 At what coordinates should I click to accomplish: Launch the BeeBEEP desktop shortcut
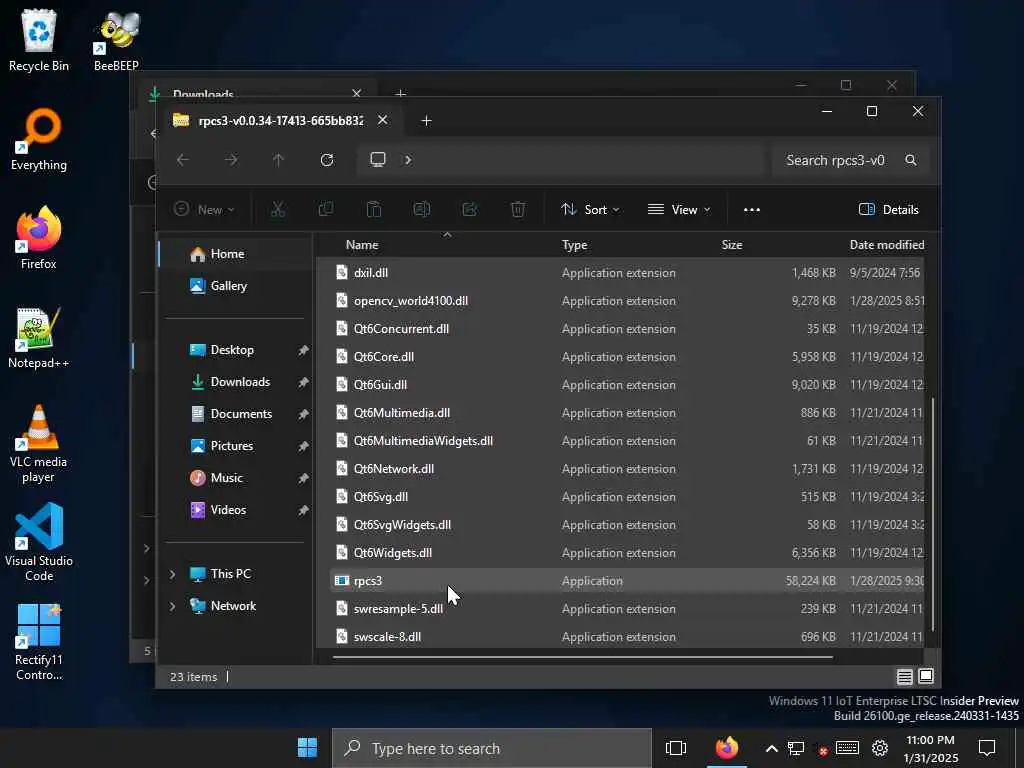pos(116,40)
